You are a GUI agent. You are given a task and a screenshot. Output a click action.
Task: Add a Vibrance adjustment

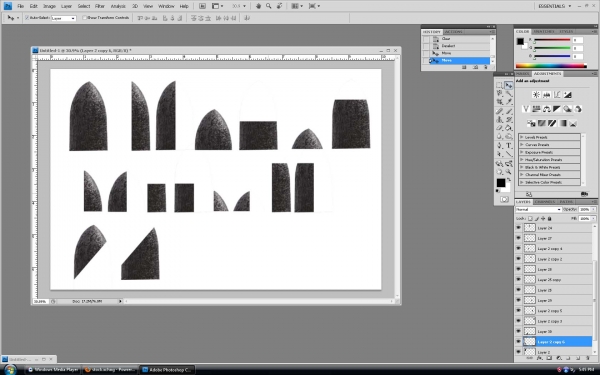[526, 109]
